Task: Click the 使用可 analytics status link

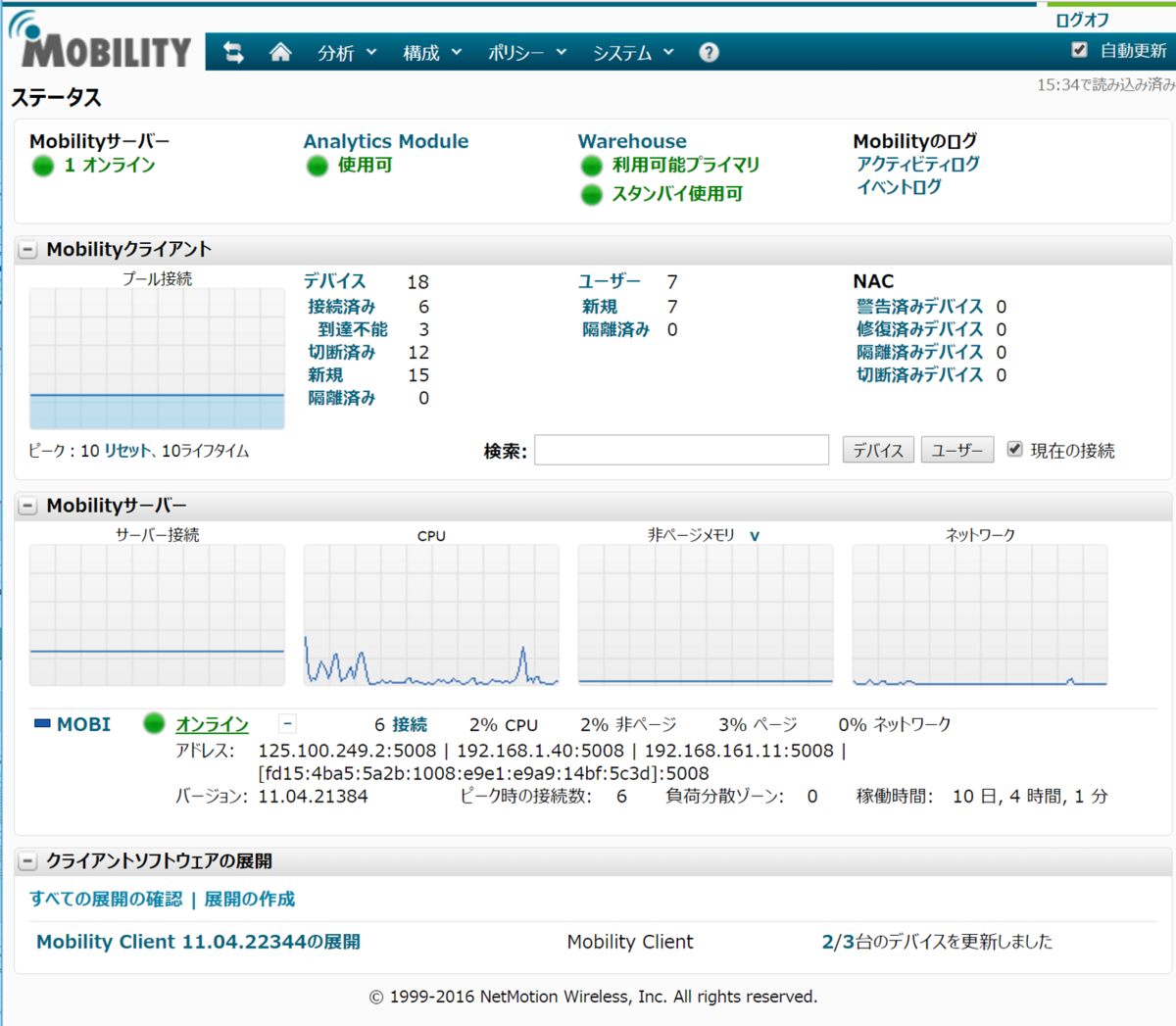Action: (366, 166)
